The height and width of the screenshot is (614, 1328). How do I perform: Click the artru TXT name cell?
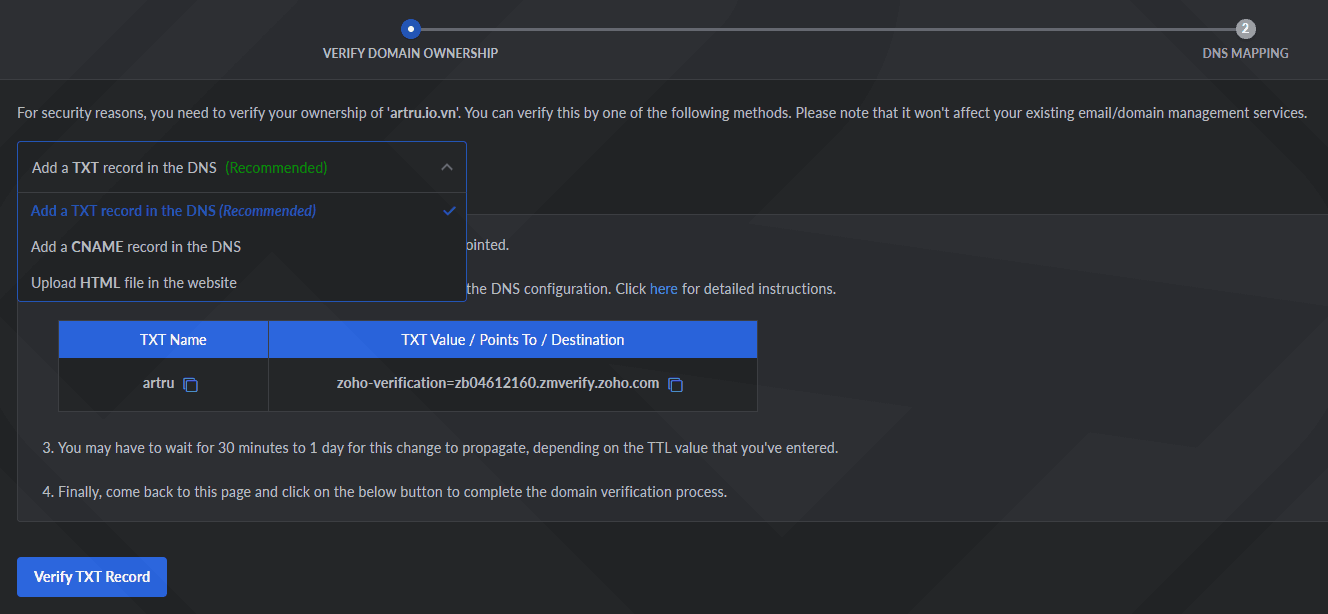pyautogui.click(x=163, y=385)
